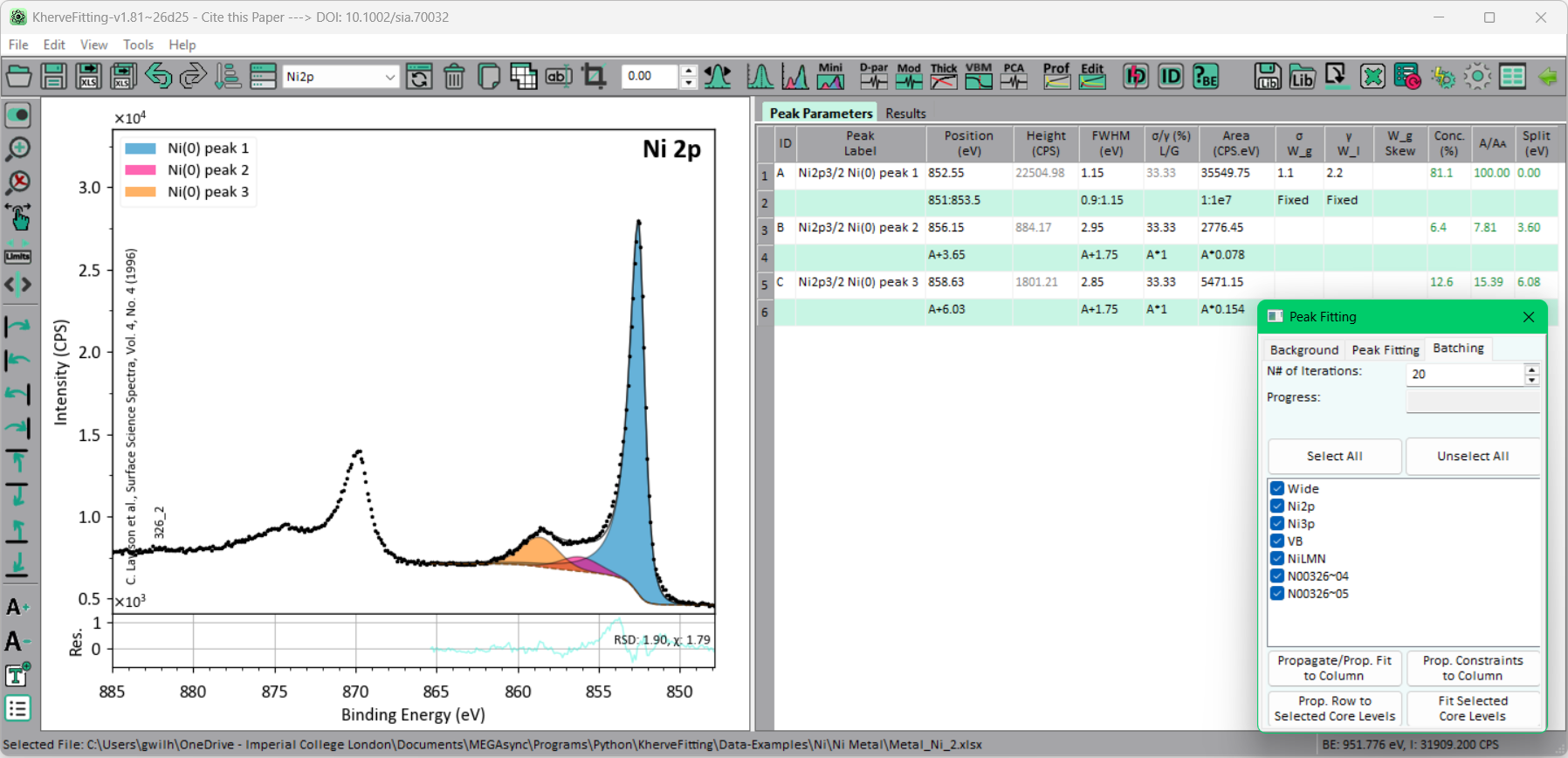This screenshot has height=758, width=1568.
Task: Click the zoom-in magnifier tool
Action: pyautogui.click(x=18, y=148)
